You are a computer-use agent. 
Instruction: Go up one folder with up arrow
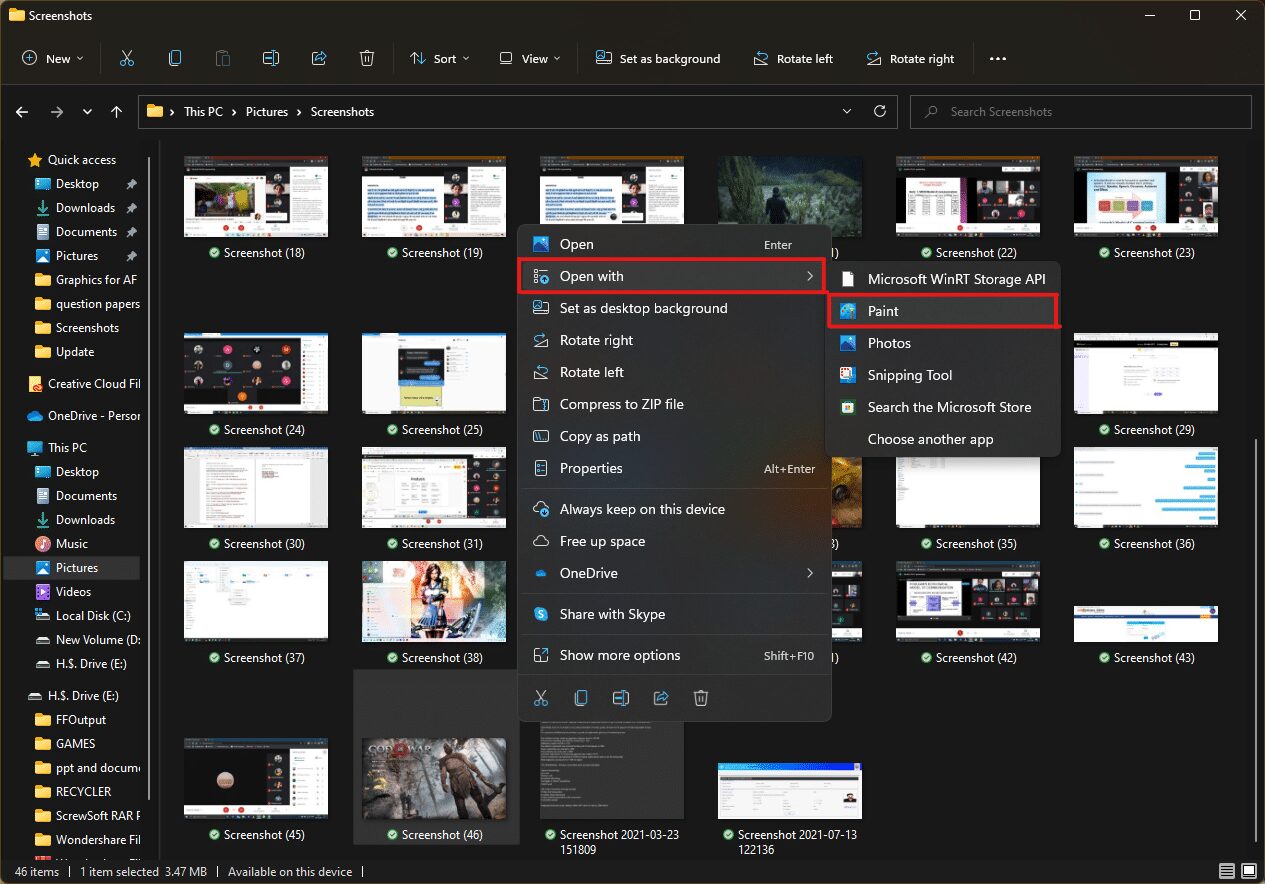[117, 112]
